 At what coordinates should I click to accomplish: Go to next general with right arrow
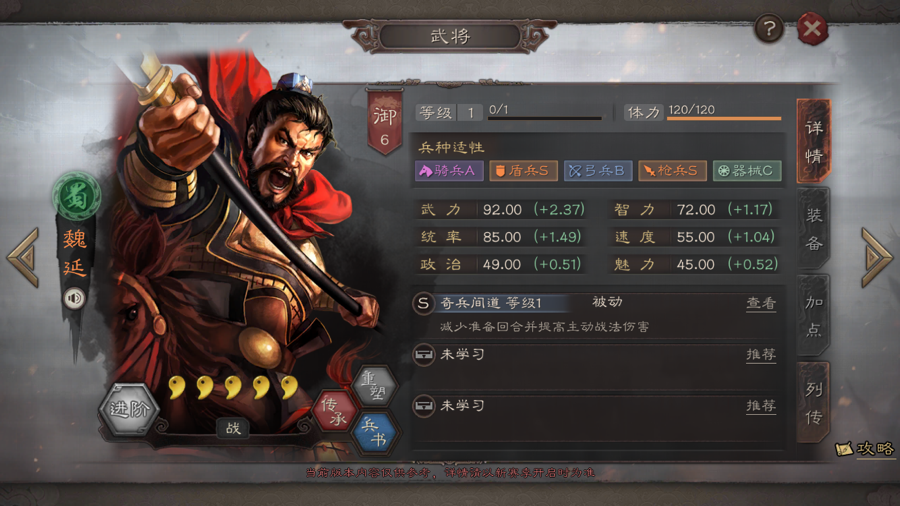[x=876, y=257]
